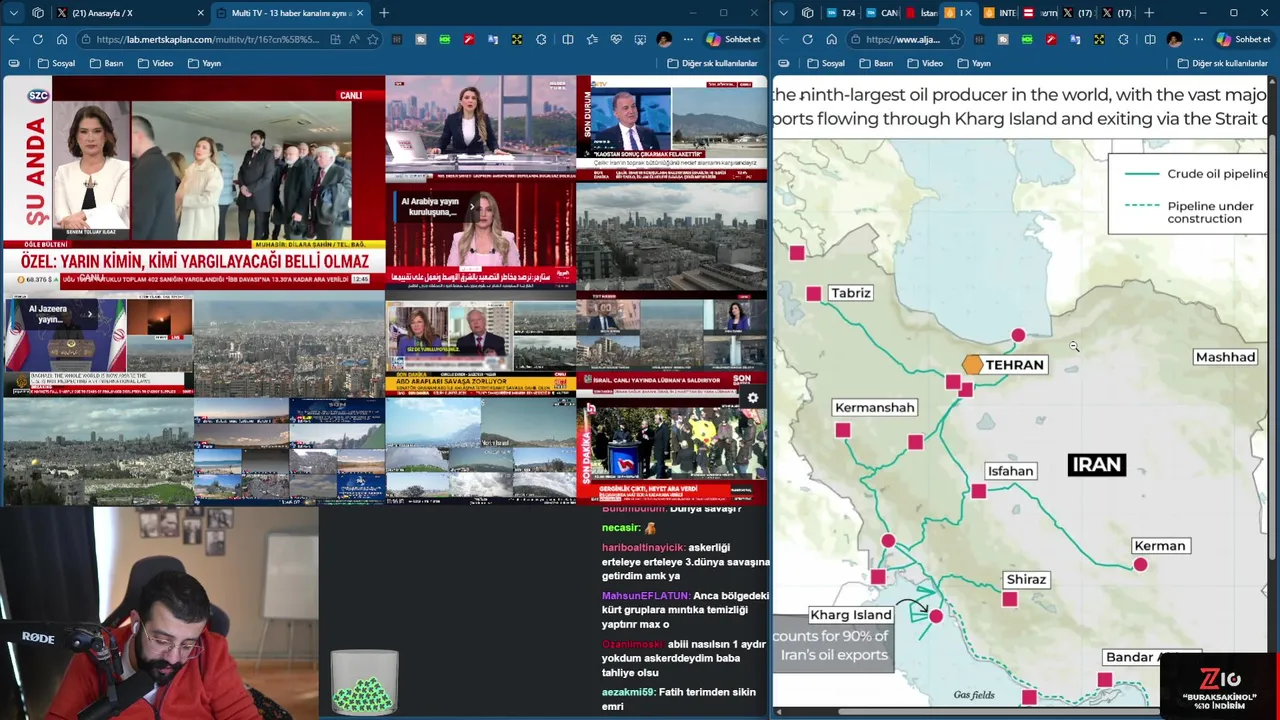Click Sohbet et Copilot button, left browser
The width and height of the screenshot is (1280, 720).
pyautogui.click(x=733, y=39)
